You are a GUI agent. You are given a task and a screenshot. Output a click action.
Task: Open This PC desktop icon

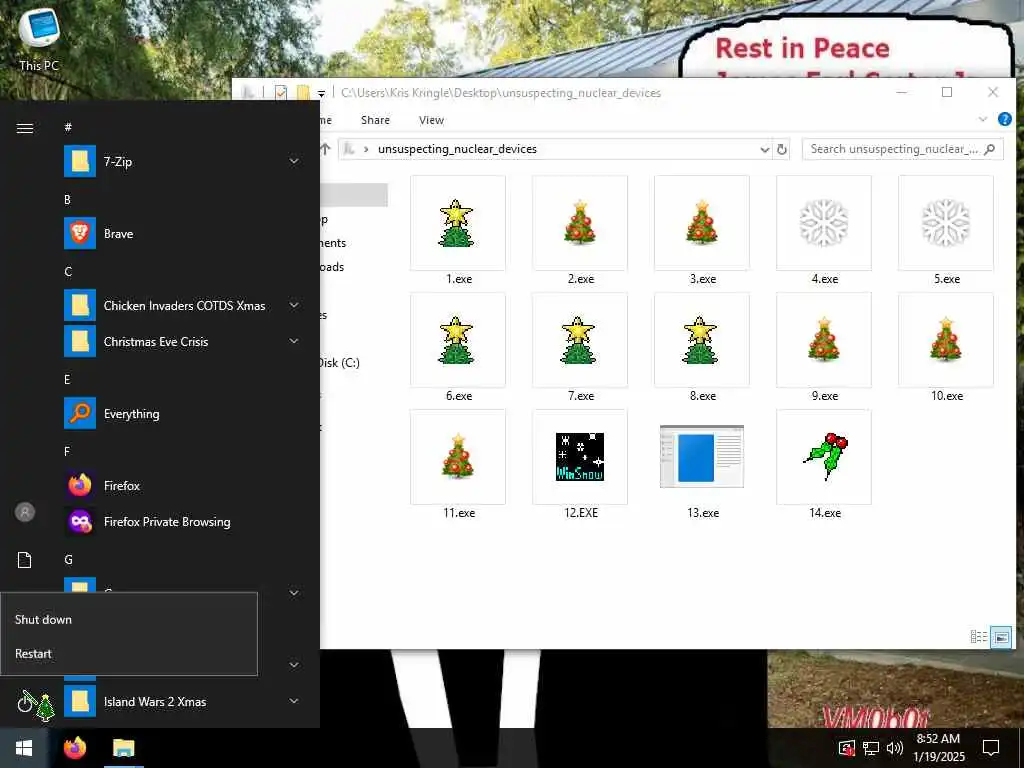pos(39,39)
